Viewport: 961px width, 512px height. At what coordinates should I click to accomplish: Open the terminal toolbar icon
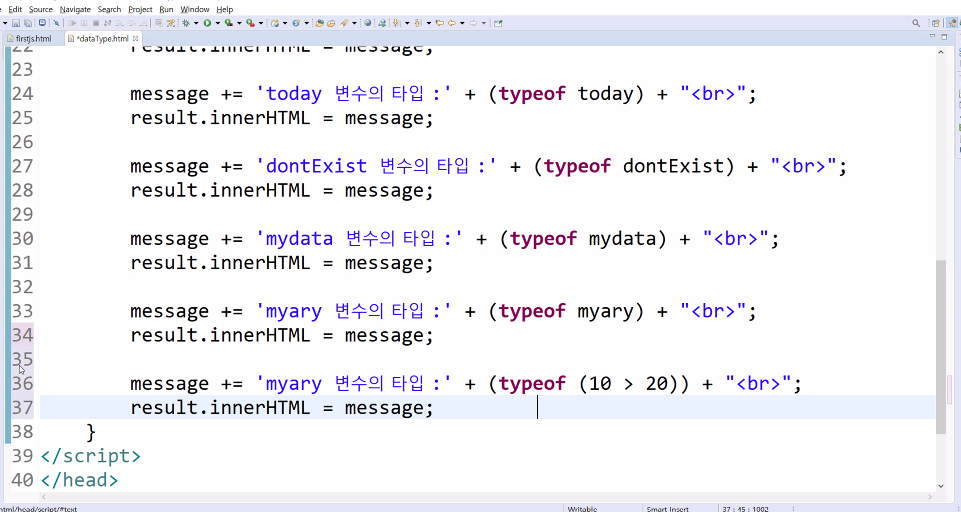coord(42,23)
